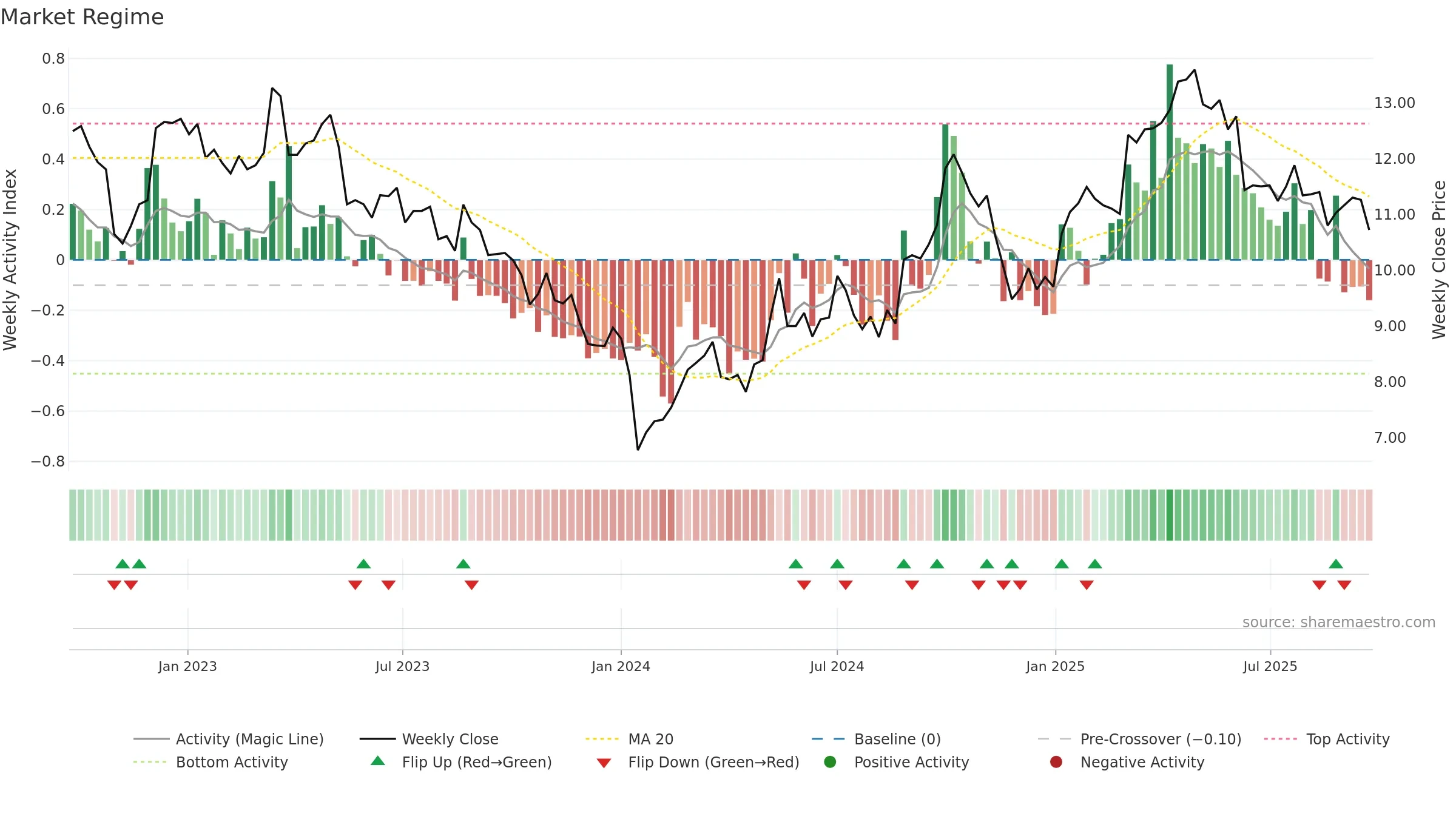The image size is (1456, 819).
Task: Click the source: sharemaestro.com text
Action: 1339,622
